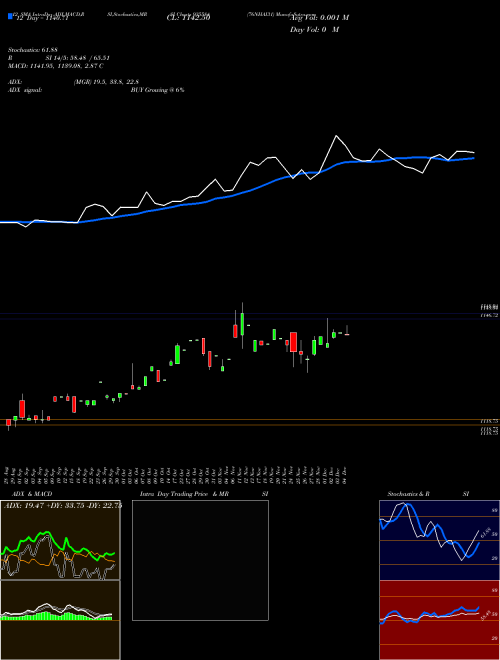Click the red RSI chart panel
Screen dimensions: 500x660
439,620
